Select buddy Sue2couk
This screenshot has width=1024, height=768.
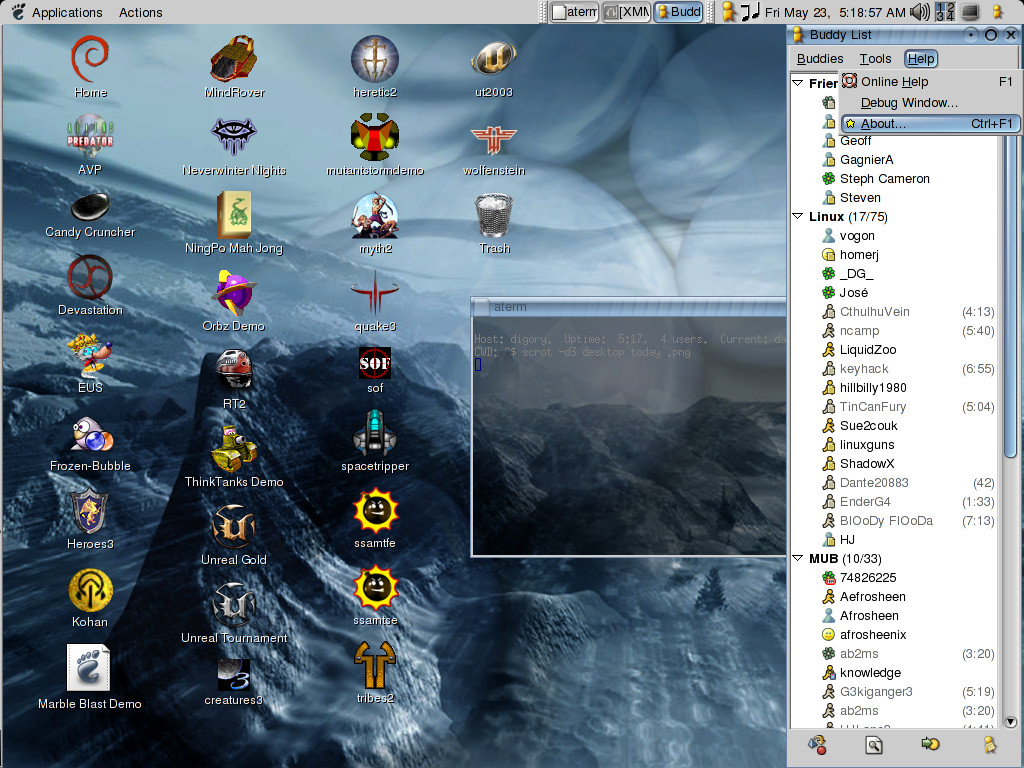pyautogui.click(x=868, y=425)
